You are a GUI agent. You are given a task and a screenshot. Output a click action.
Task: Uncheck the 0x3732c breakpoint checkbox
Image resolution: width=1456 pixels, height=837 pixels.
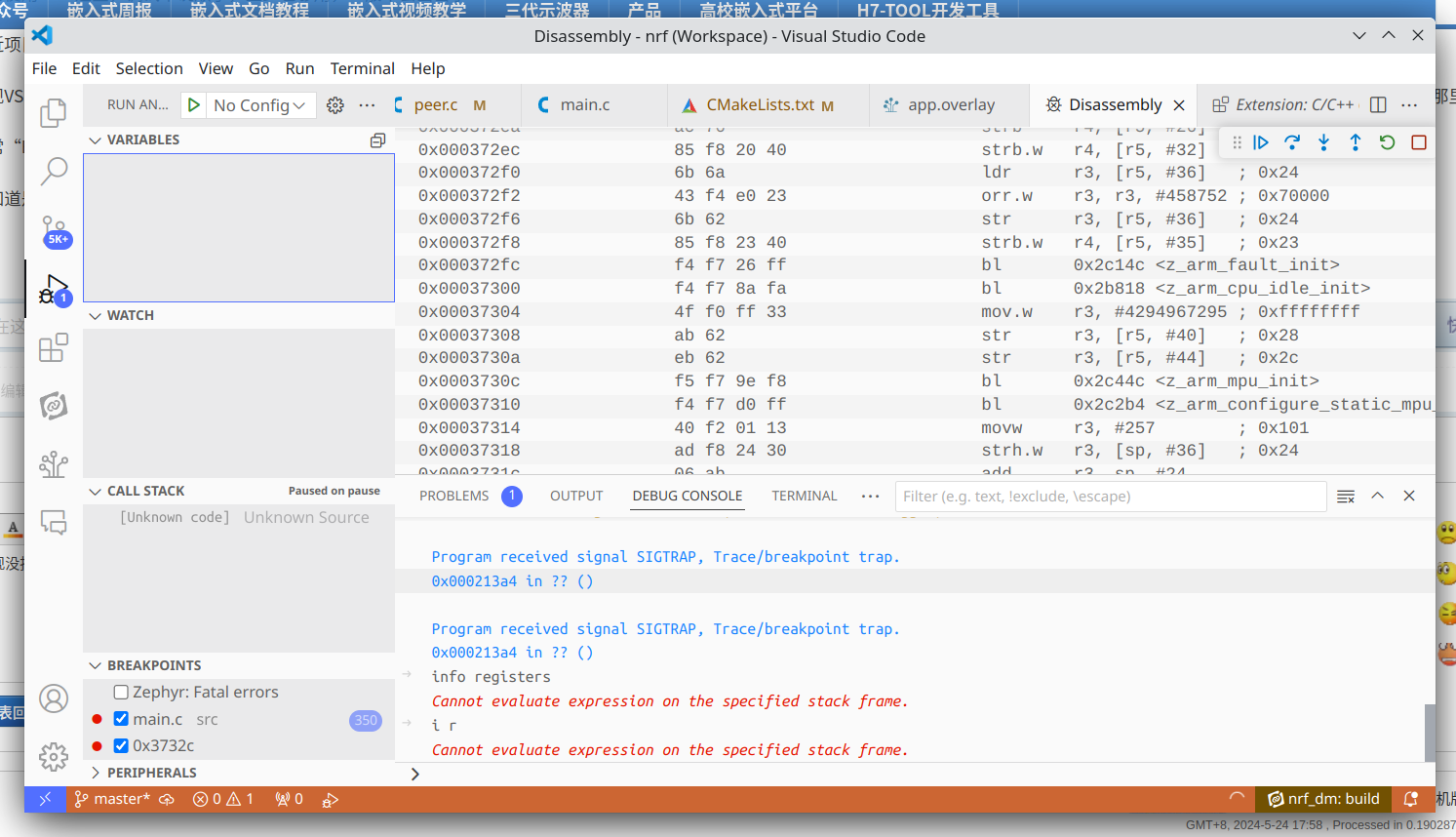(x=121, y=745)
